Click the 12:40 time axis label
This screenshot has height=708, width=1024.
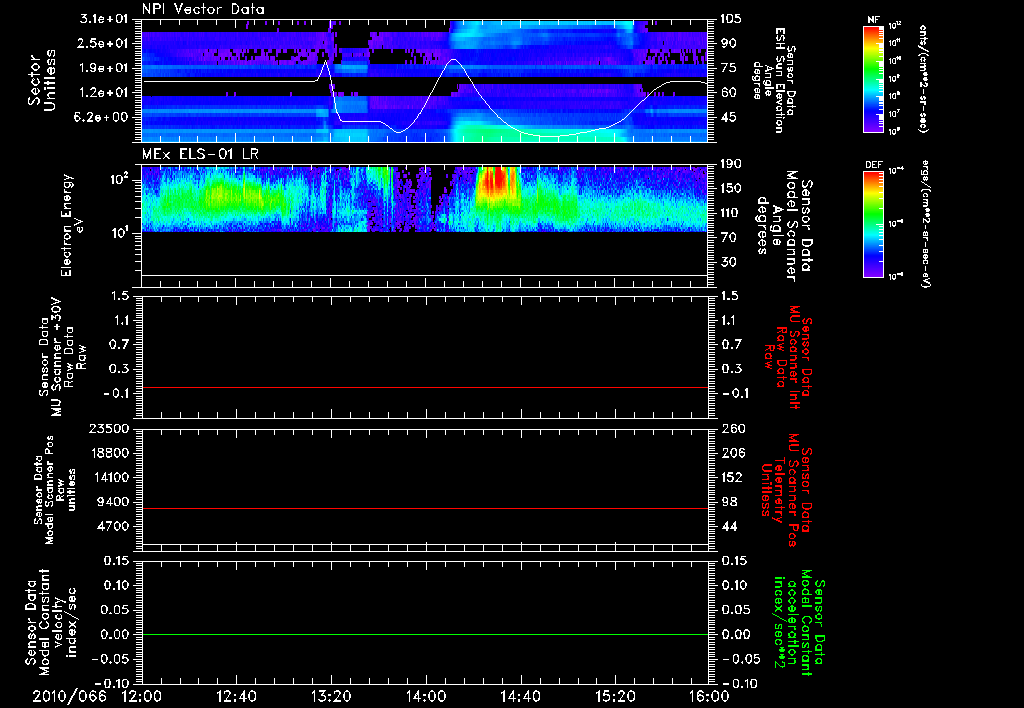(x=236, y=696)
